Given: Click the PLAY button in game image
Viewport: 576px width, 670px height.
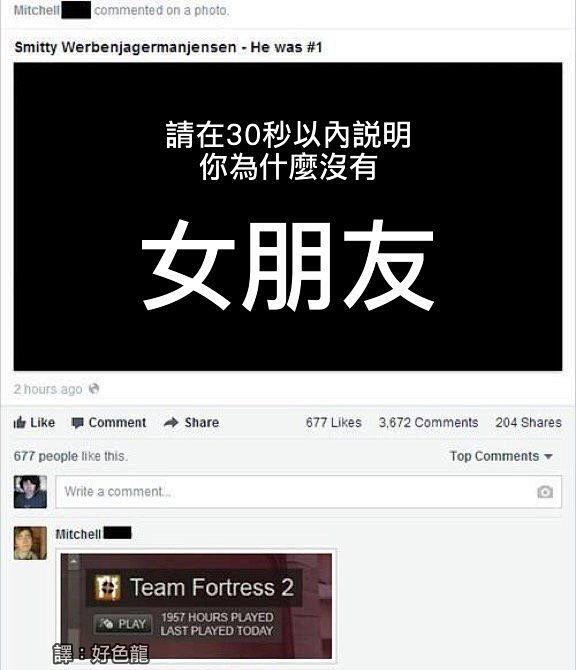Looking at the screenshot, I should click(x=123, y=624).
